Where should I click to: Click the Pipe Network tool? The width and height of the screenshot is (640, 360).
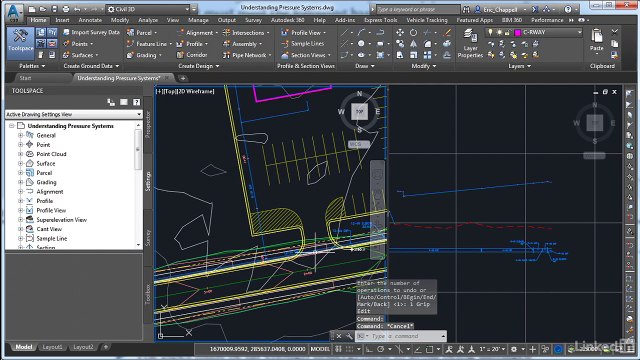click(247, 55)
